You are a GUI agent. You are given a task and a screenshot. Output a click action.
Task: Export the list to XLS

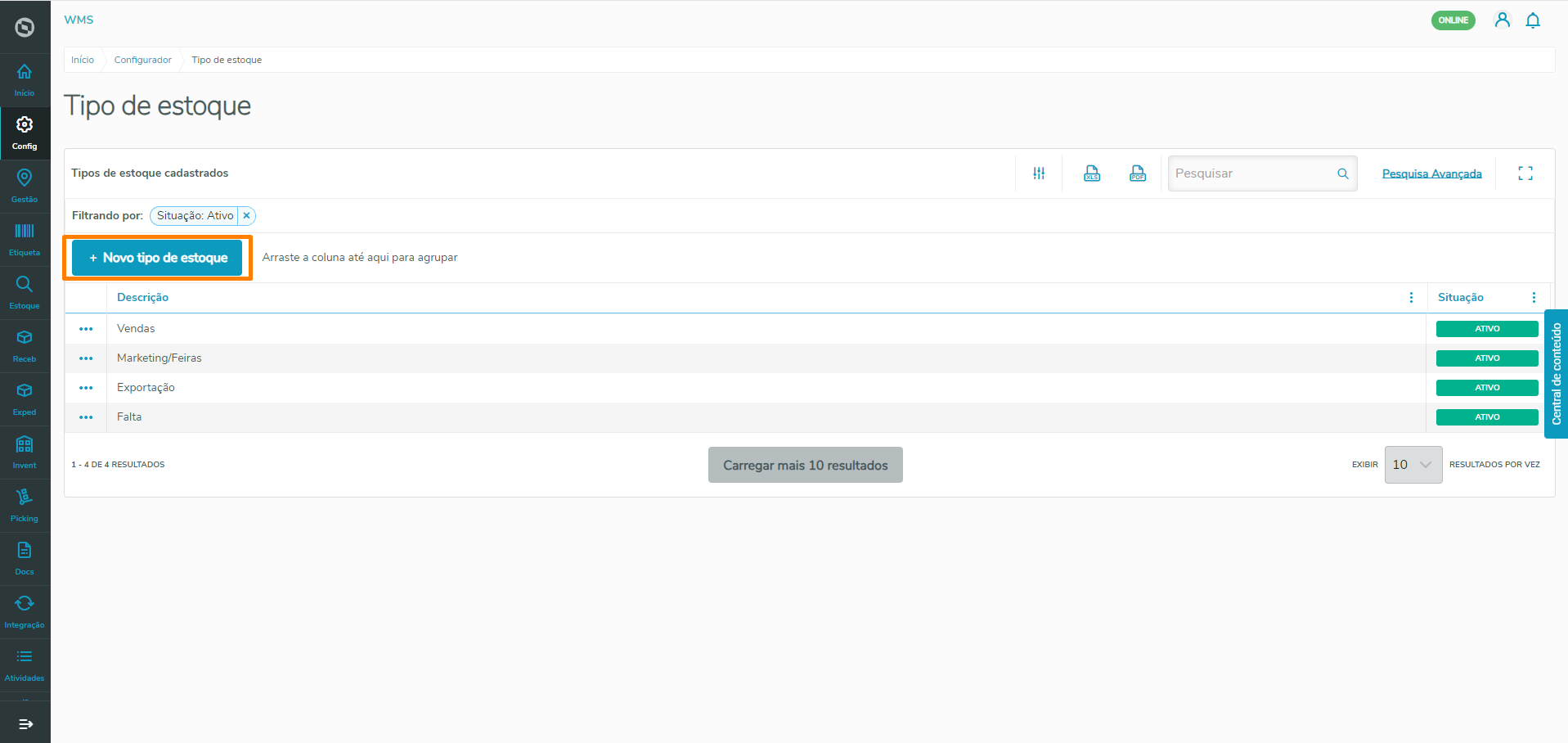pos(1092,173)
